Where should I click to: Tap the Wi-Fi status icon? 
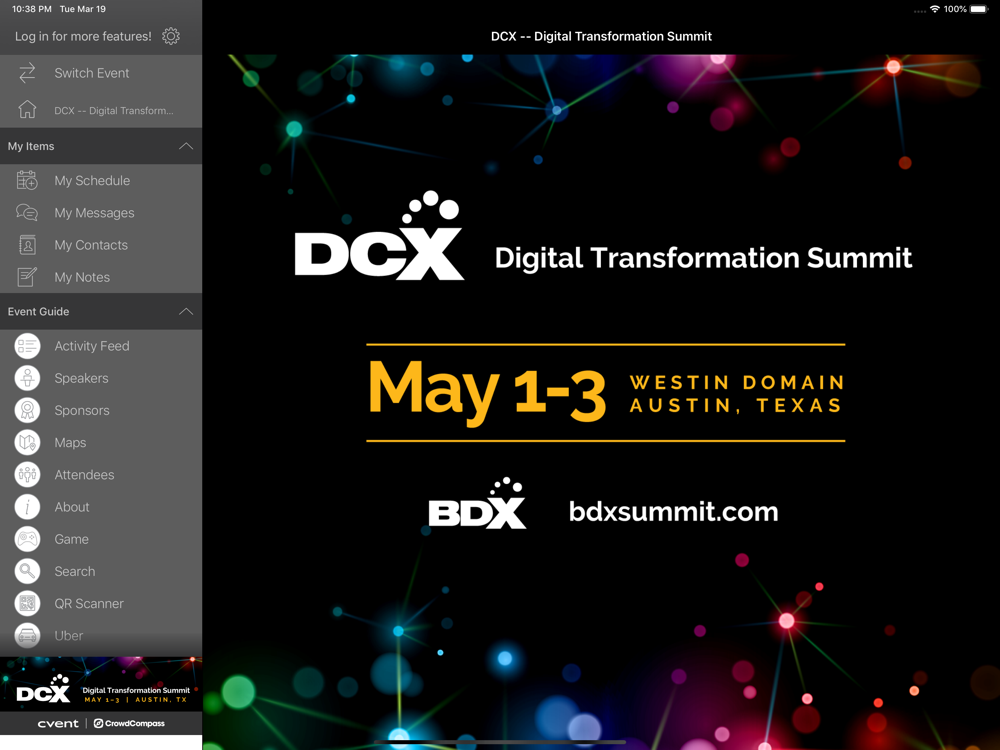934,9
